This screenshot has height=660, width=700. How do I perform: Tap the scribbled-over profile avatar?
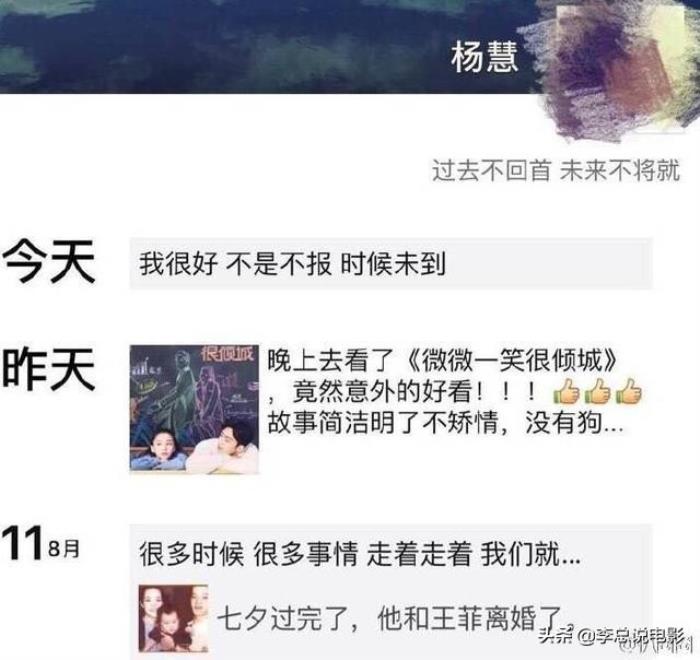click(618, 69)
